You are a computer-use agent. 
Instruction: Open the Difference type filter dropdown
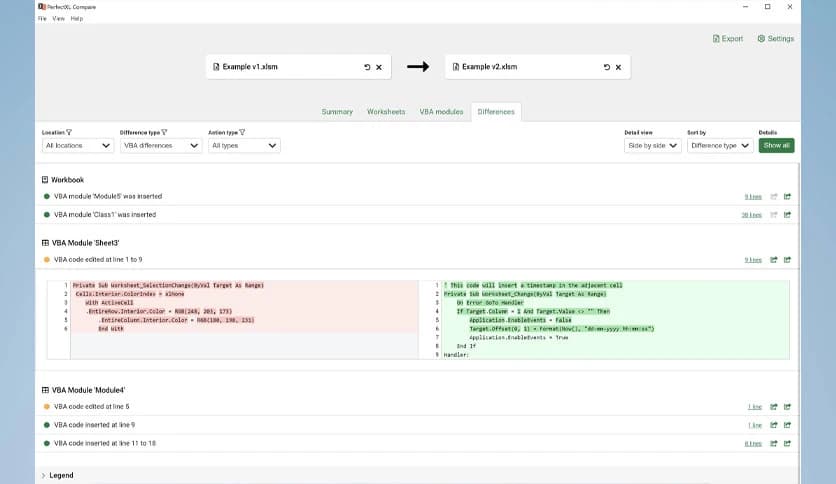(x=161, y=146)
